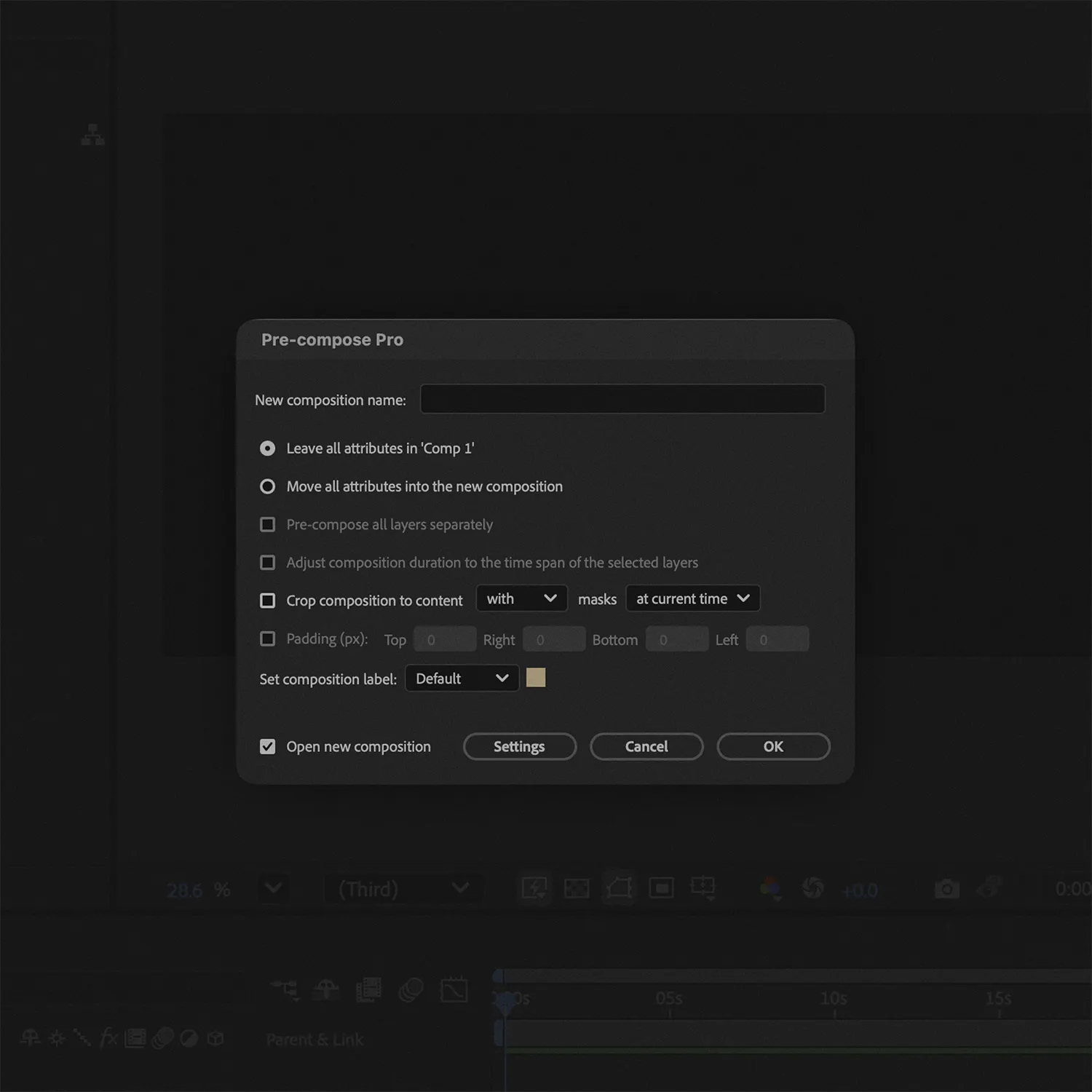Screen dimensions: 1092x1092
Task: Click the fx effects column icon
Action: pos(108,1037)
